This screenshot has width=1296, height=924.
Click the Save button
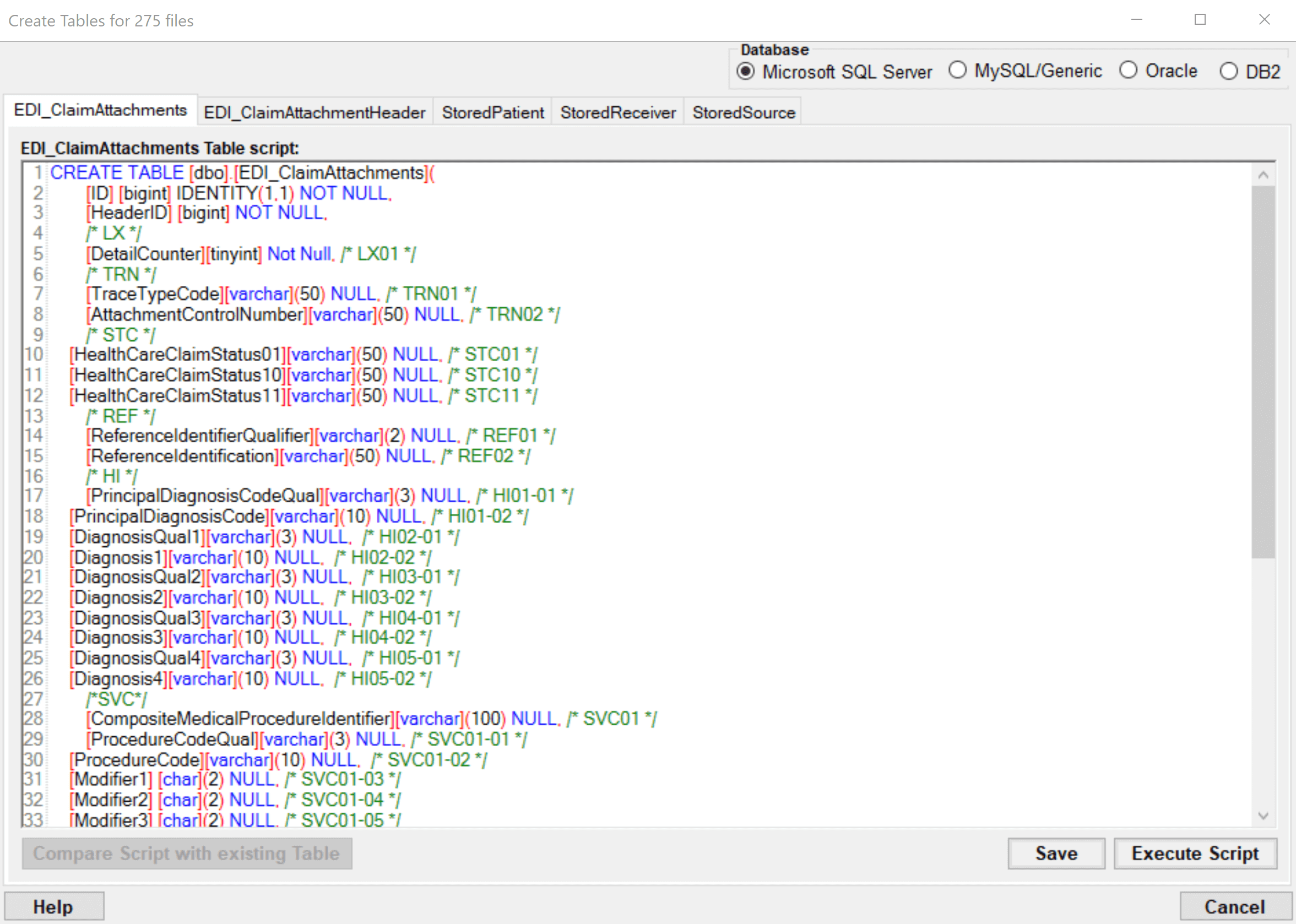coord(1056,853)
